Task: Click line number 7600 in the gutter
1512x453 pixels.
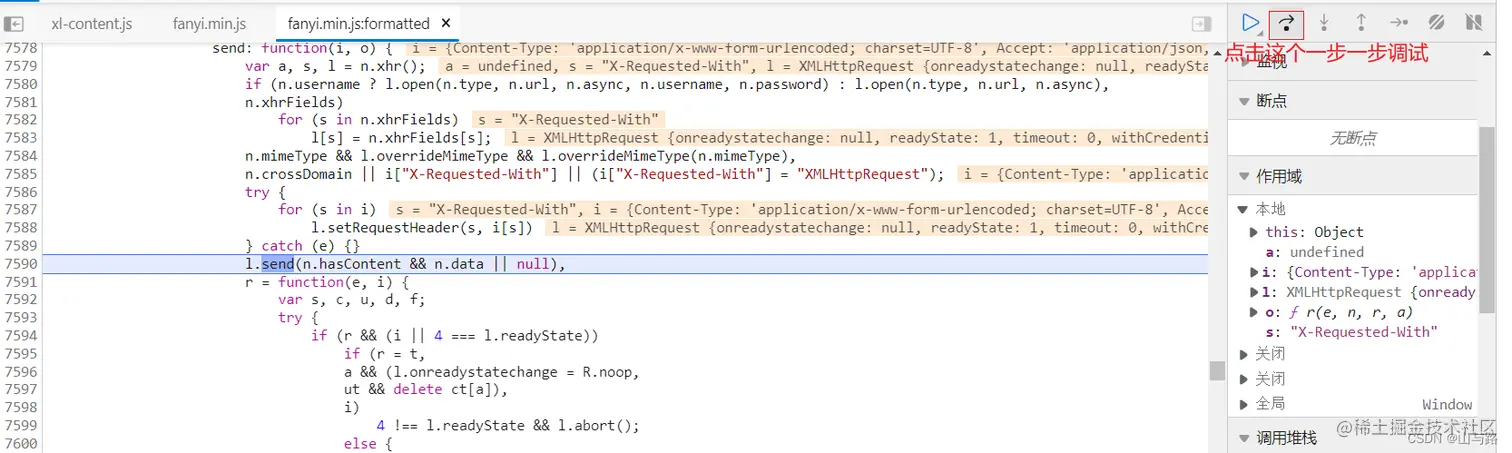Action: click(20, 444)
